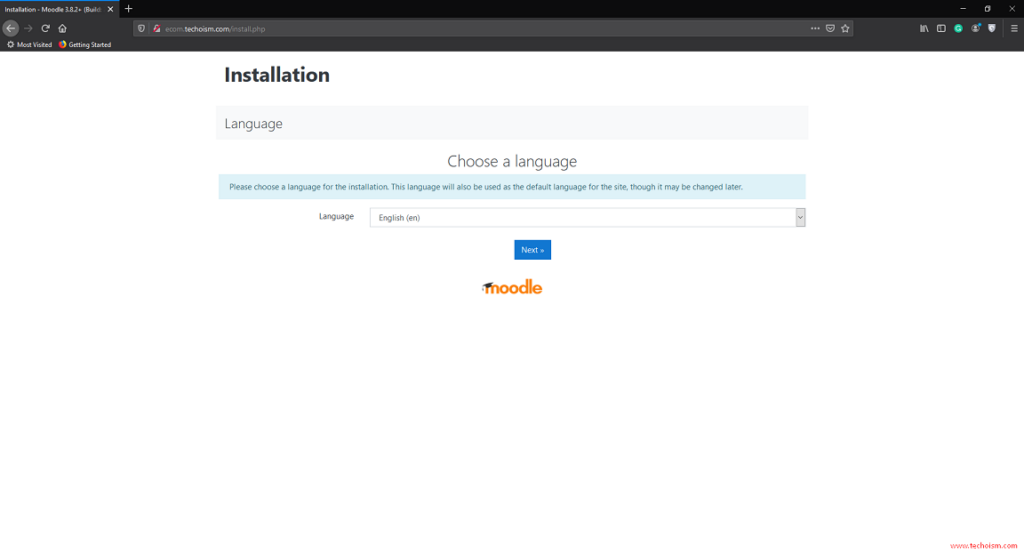Expand the Language dropdown list

click(587, 218)
